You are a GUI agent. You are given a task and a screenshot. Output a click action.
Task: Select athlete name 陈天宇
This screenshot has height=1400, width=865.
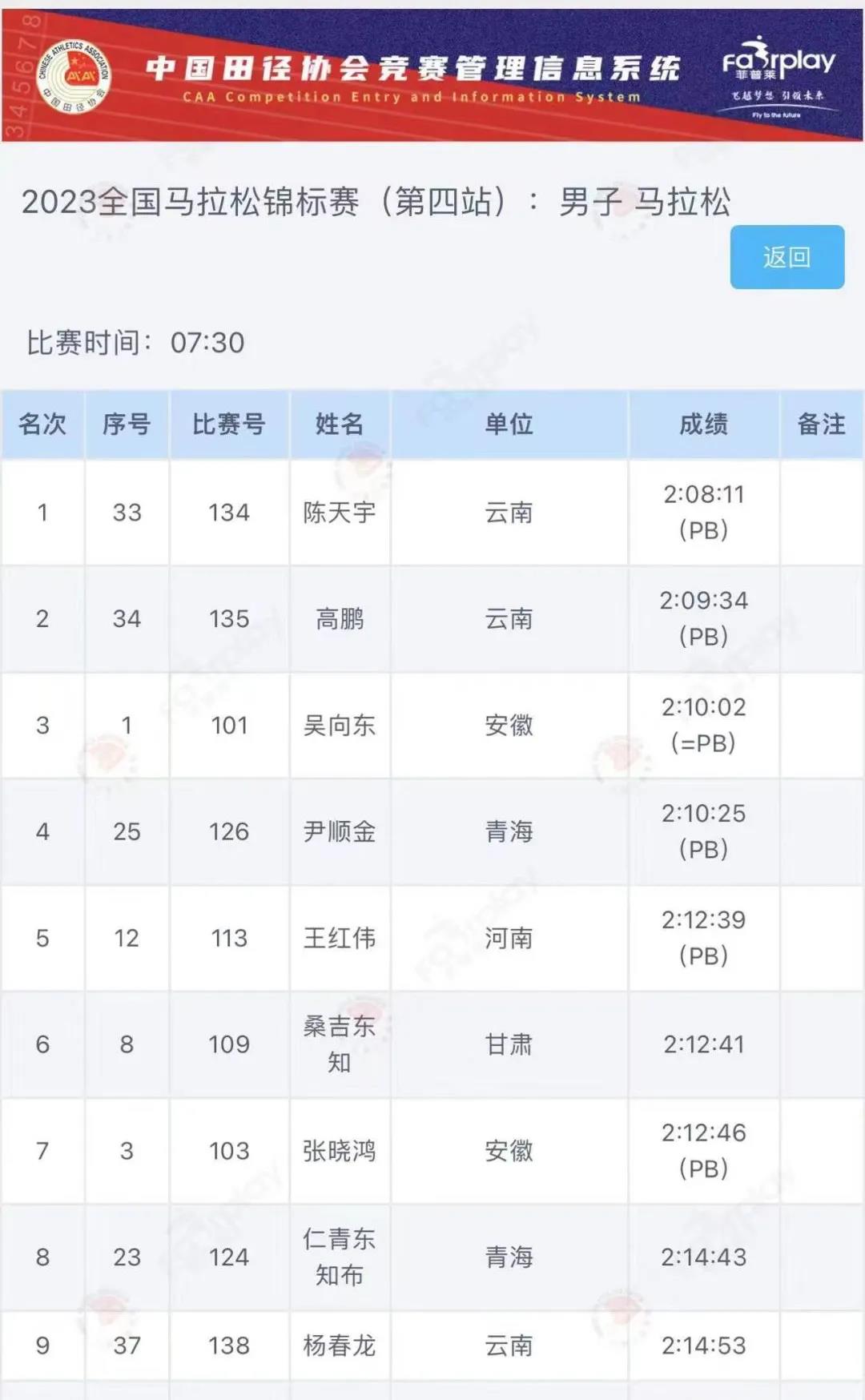click(x=340, y=513)
